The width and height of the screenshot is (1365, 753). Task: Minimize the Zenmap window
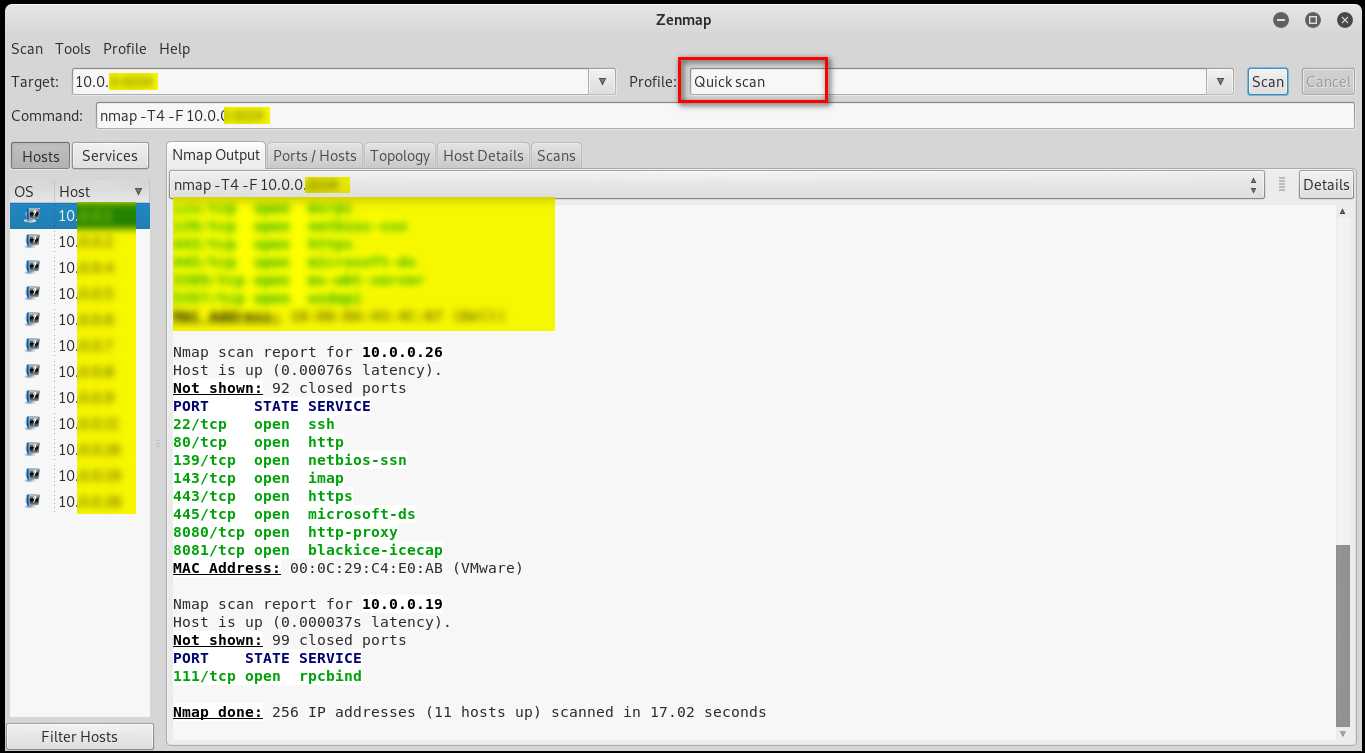1281,19
